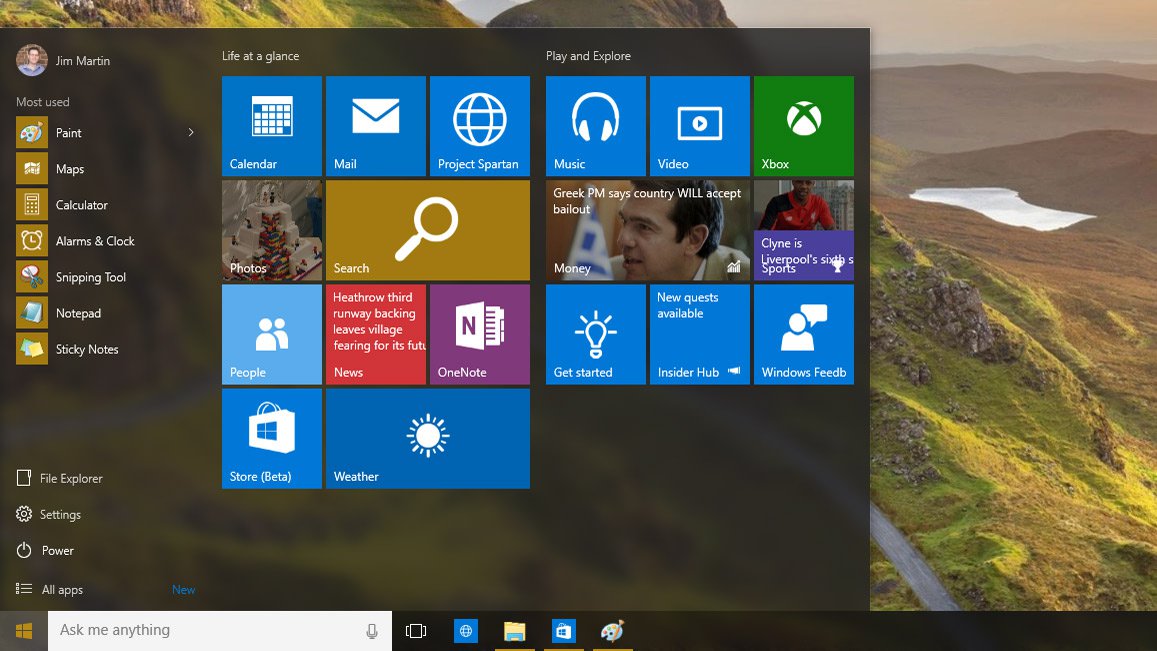Open the Windows Feedback tile
This screenshot has height=651, width=1157.
tap(804, 334)
